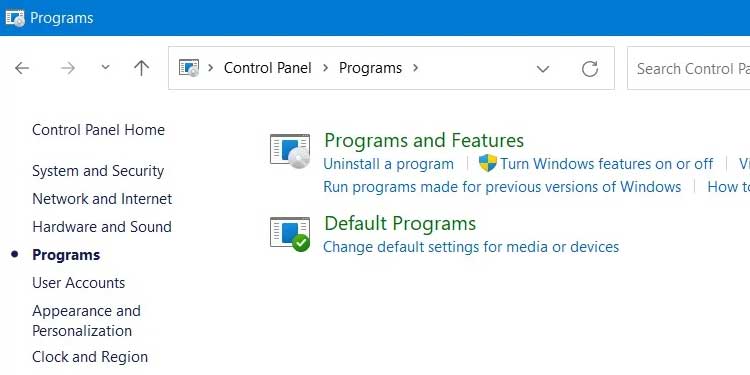Image resolution: width=750 pixels, height=375 pixels.
Task: Open Hardware and Sound category
Action: pyautogui.click(x=102, y=226)
